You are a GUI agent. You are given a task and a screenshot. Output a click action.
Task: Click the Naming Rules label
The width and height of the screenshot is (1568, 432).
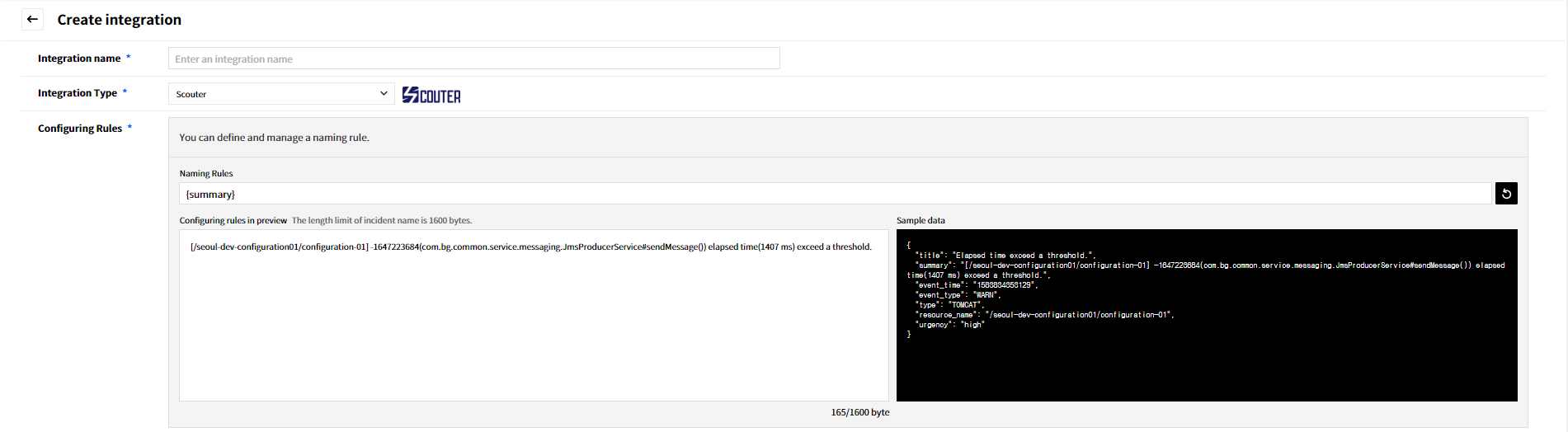[206, 173]
